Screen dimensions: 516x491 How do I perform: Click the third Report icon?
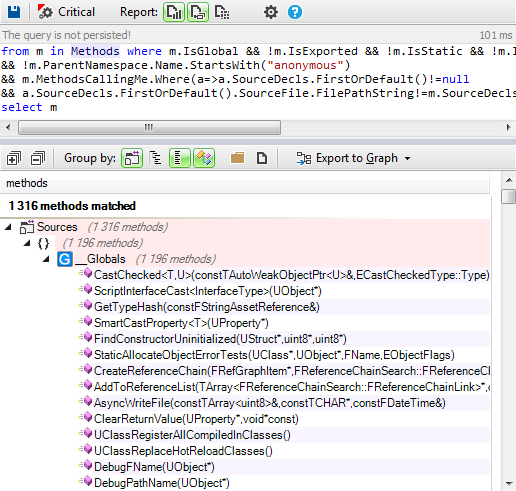pyautogui.click(x=222, y=12)
